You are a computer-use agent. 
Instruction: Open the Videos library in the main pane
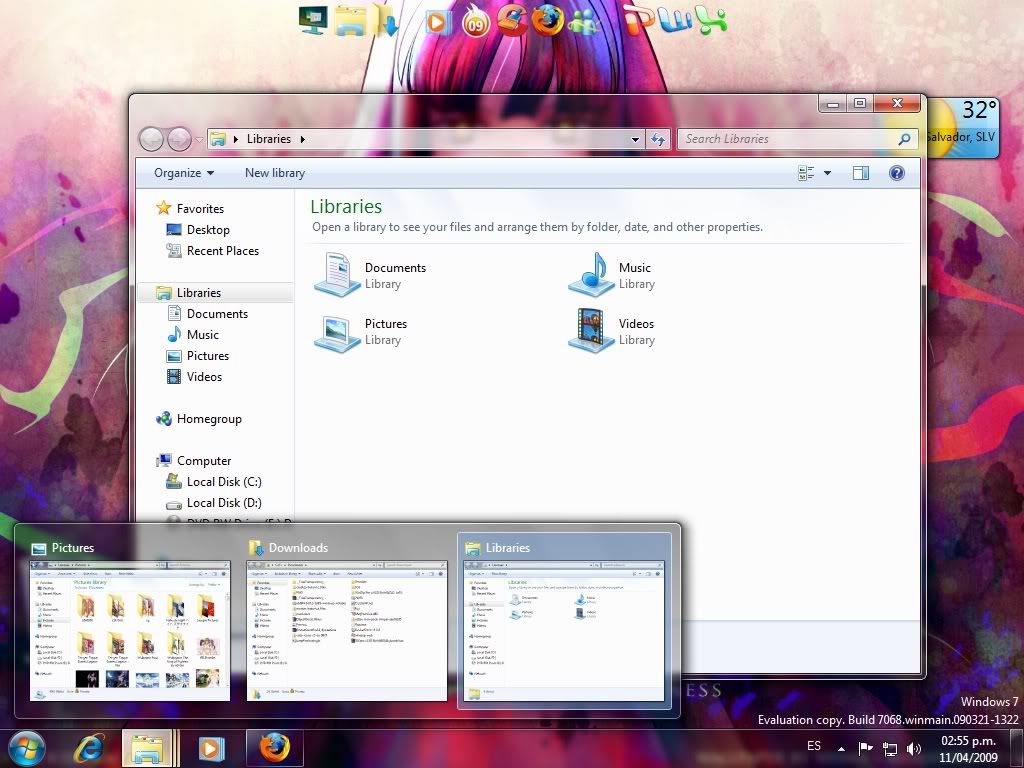pyautogui.click(x=612, y=331)
